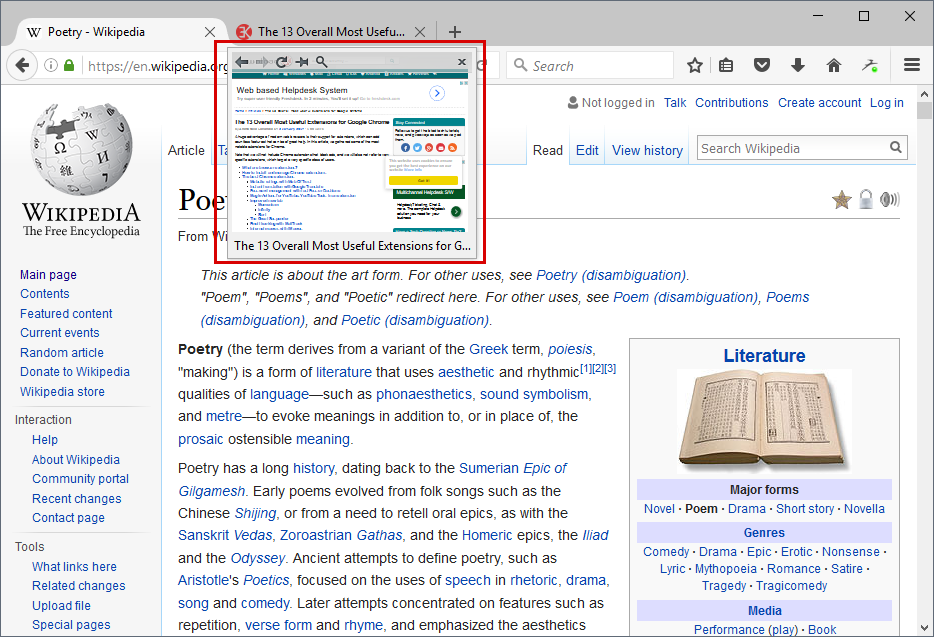Show bookmarks list icon
Viewport: 934px width, 637px height.
pyautogui.click(x=726, y=65)
